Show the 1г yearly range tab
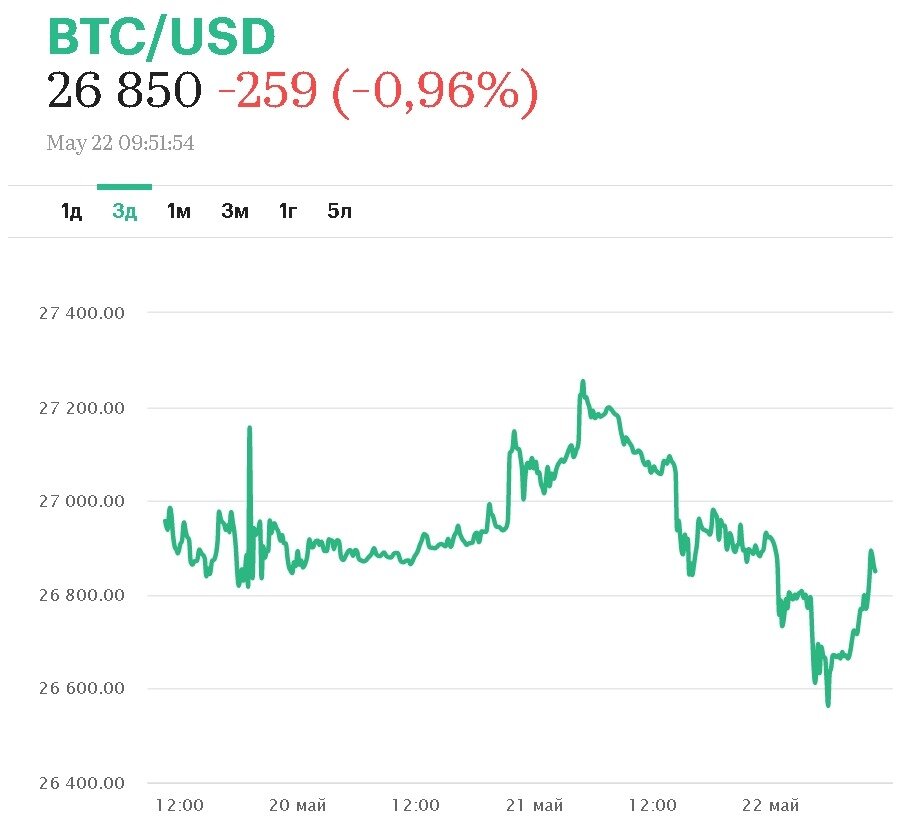 [x=288, y=211]
